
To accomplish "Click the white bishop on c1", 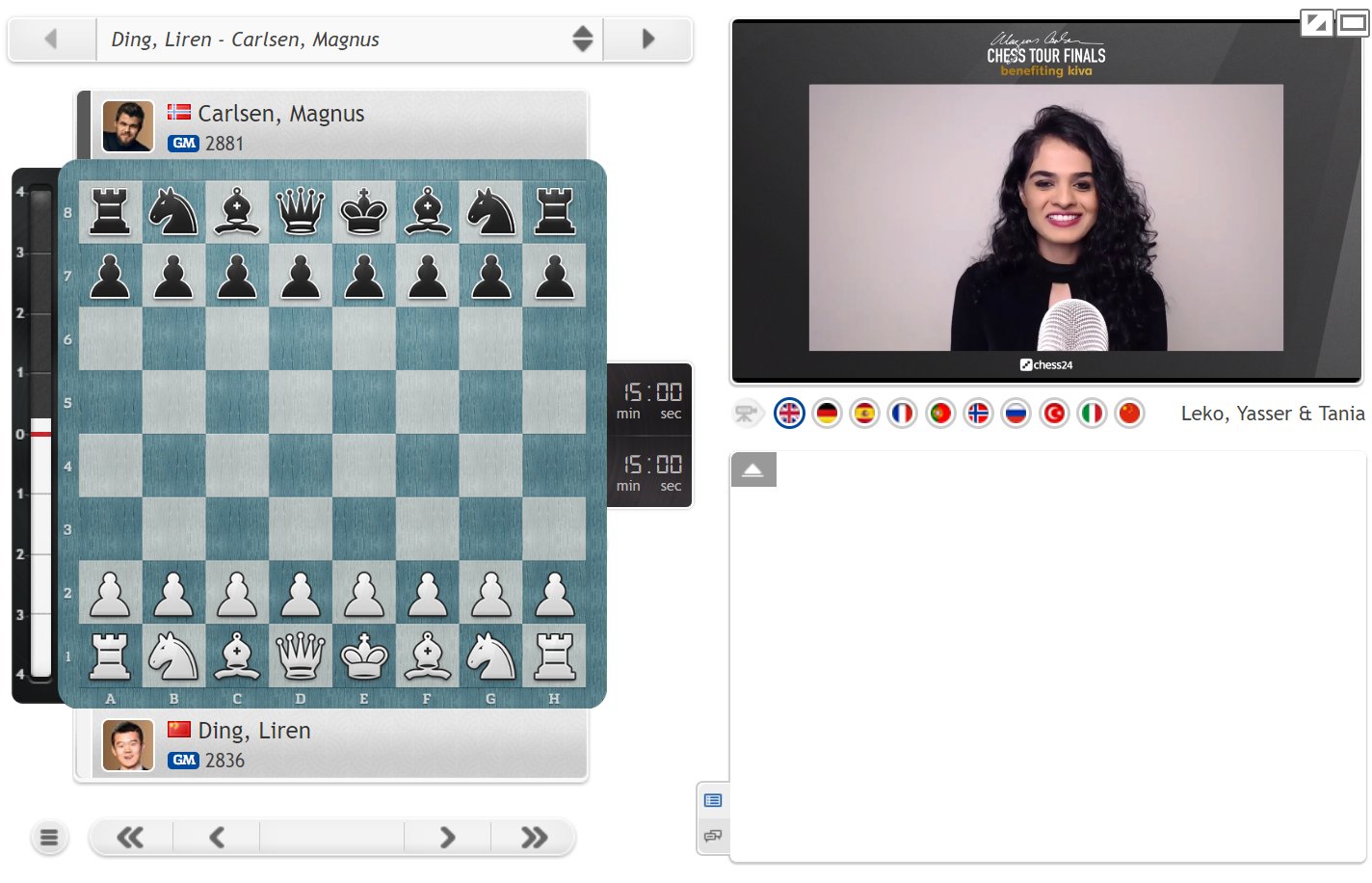I will tap(237, 656).
